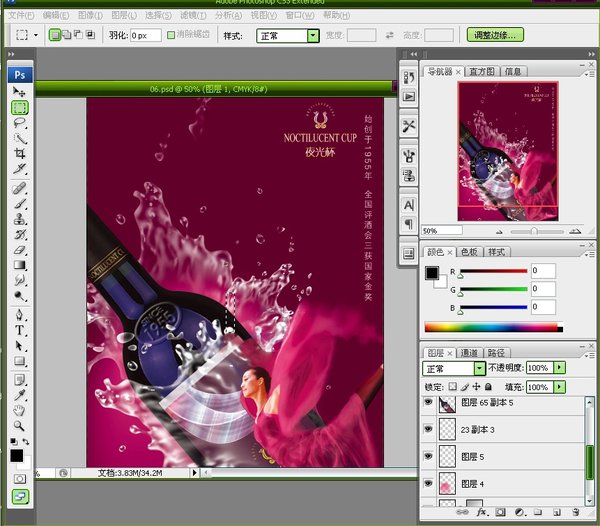Select the Eraser tool

coord(19,250)
